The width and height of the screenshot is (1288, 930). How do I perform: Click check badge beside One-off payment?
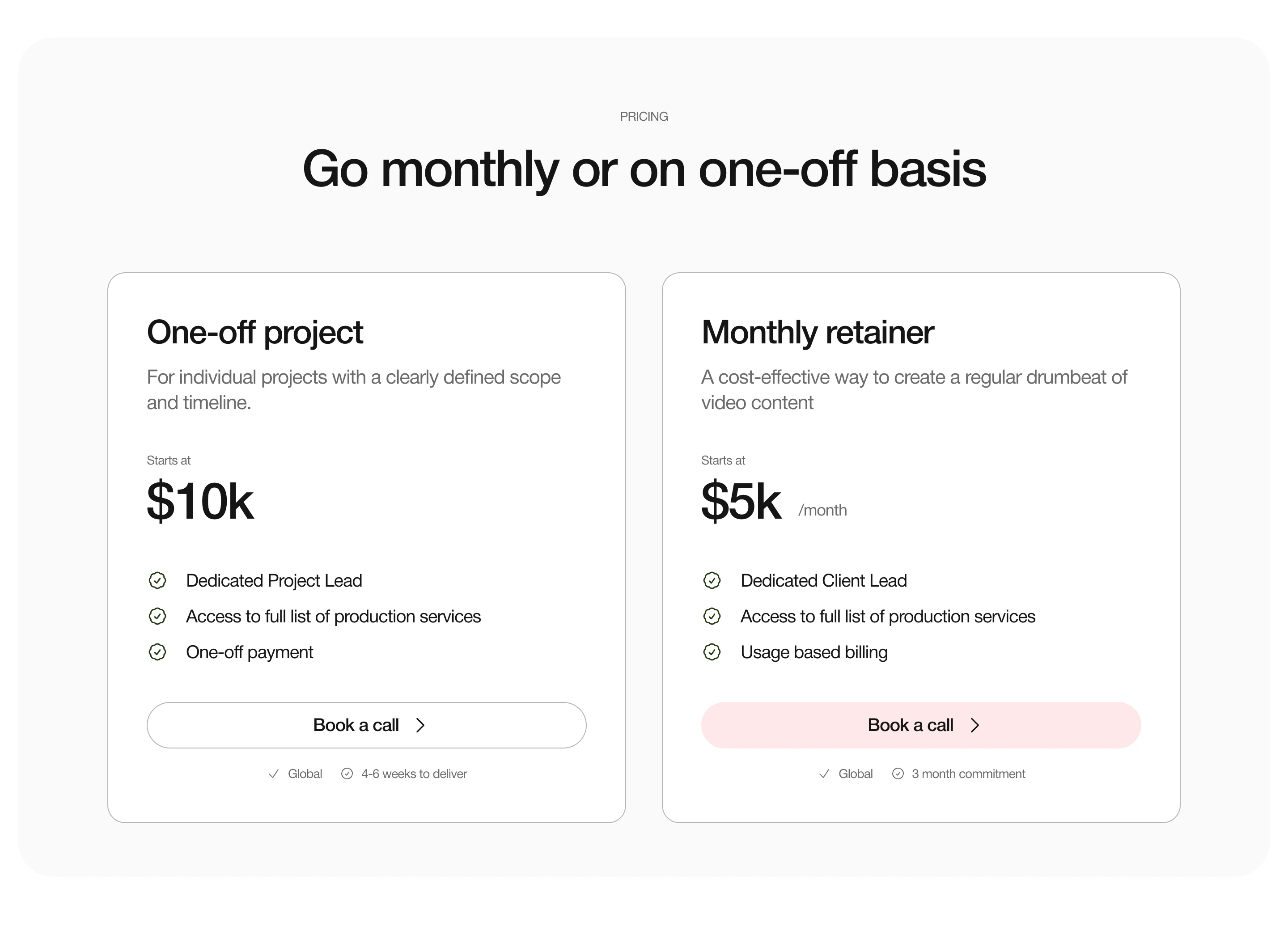click(x=157, y=652)
